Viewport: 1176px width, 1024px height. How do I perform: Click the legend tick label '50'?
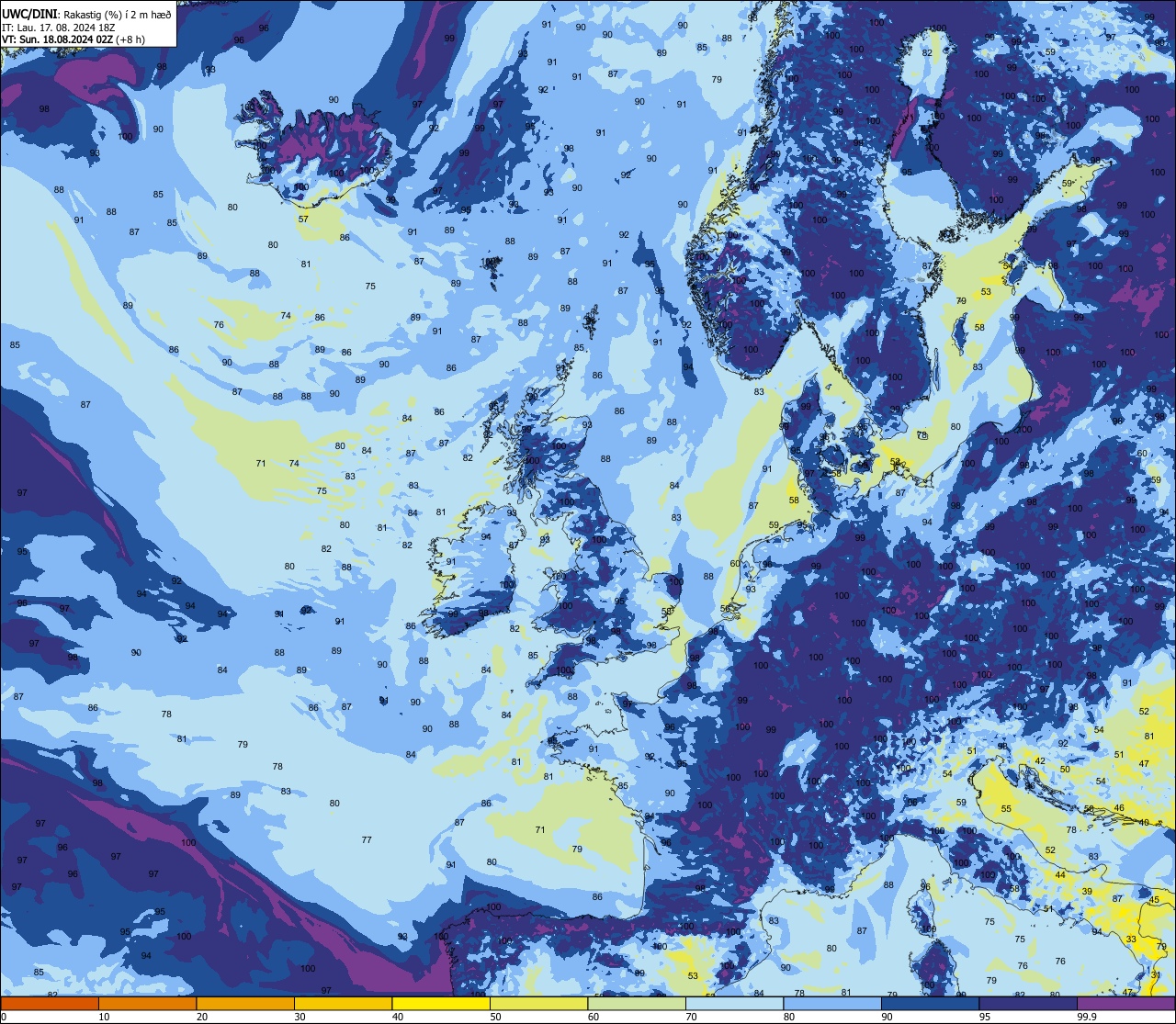point(495,1017)
